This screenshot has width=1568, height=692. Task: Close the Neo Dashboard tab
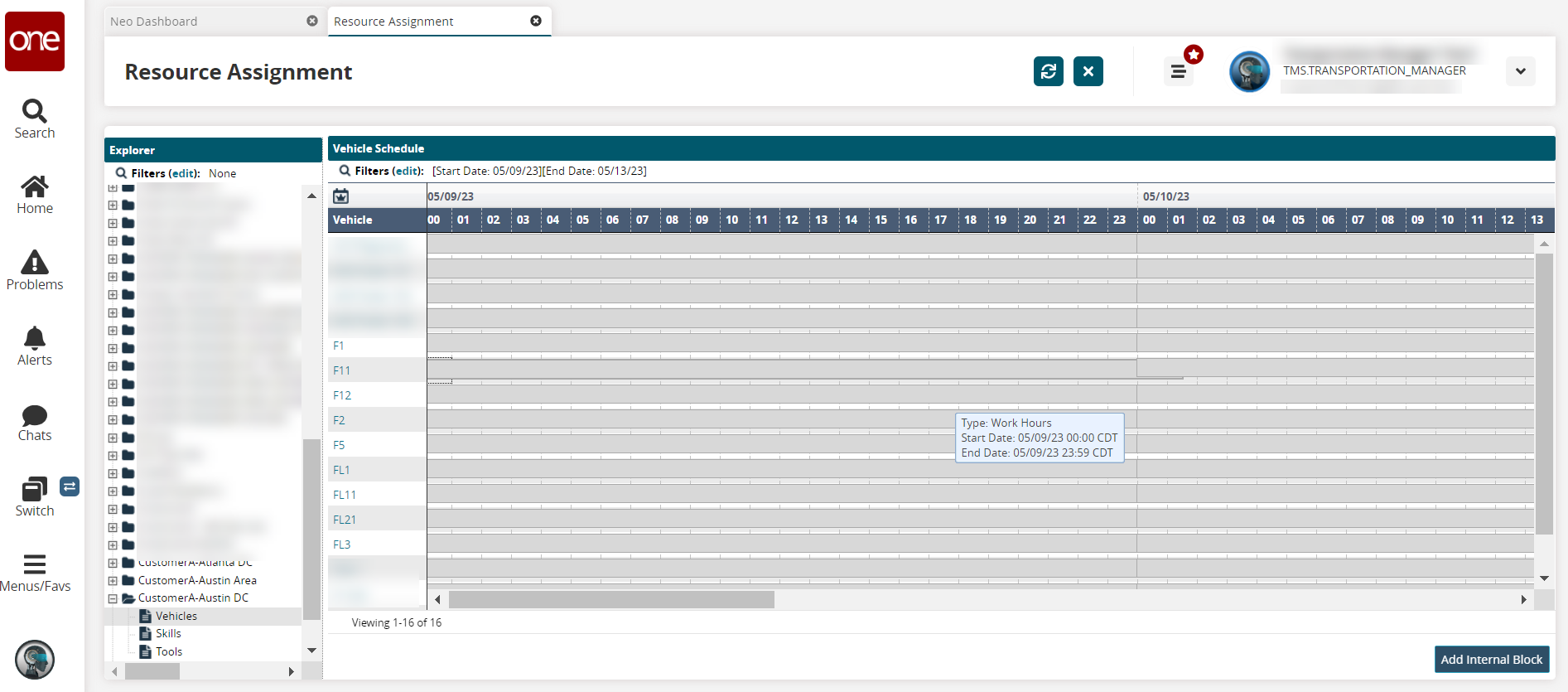click(312, 21)
